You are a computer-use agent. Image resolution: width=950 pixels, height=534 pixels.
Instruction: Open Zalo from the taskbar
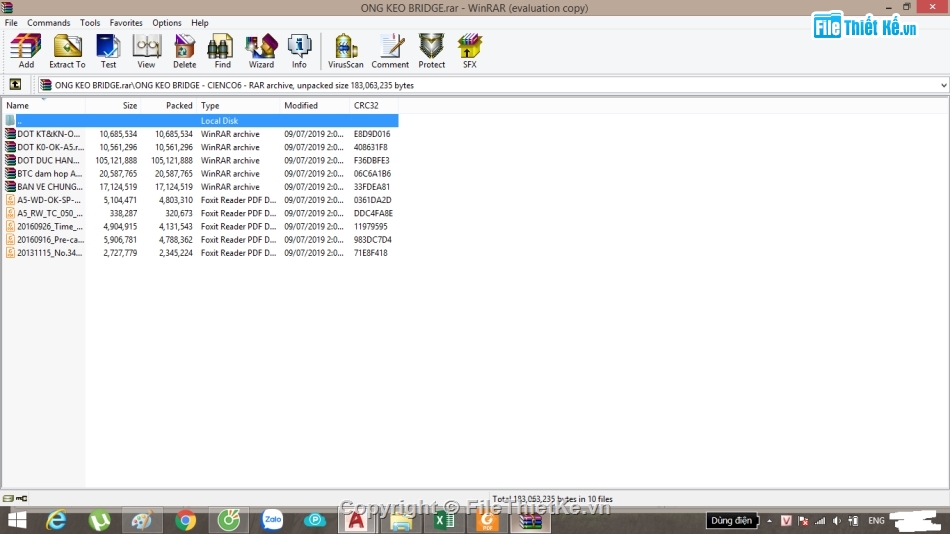point(272,521)
